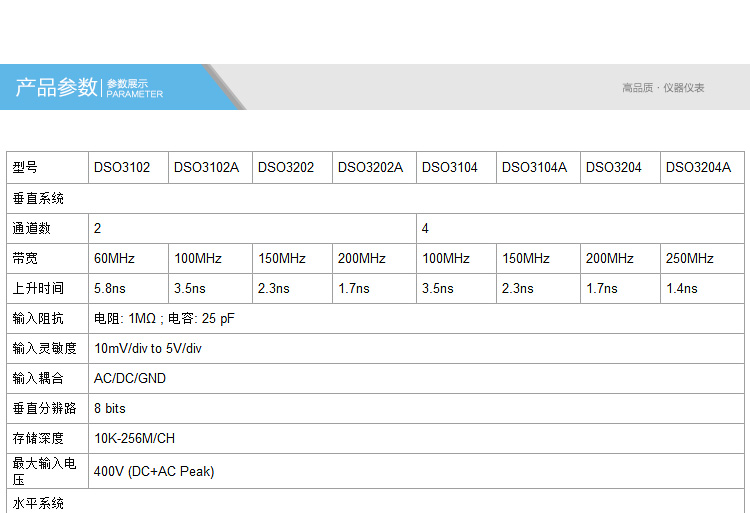Click the 水平系统 section row
This screenshot has width=750, height=513.
coord(38,503)
